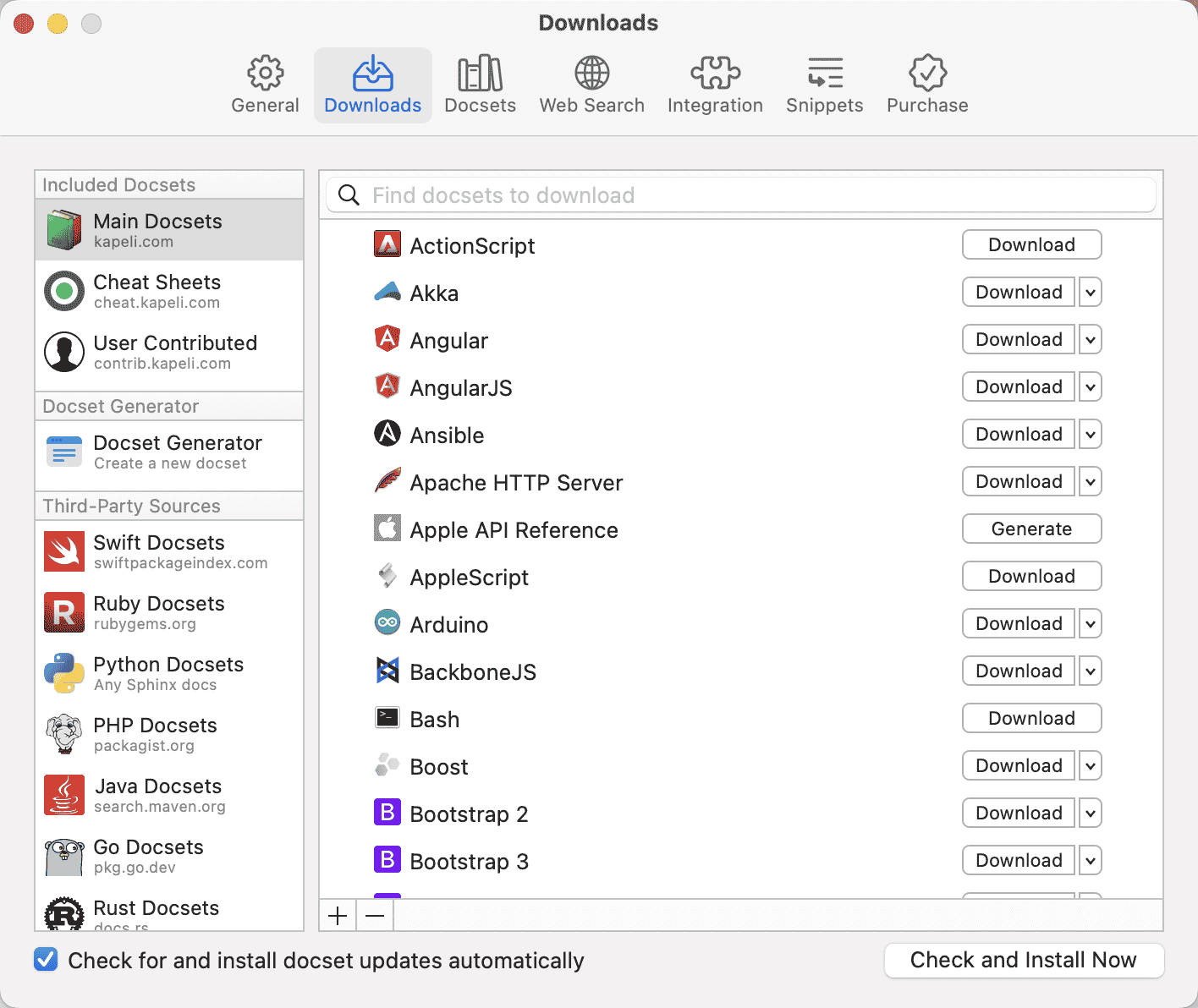
Task: Enable automatic docset update checking
Action: [45, 960]
